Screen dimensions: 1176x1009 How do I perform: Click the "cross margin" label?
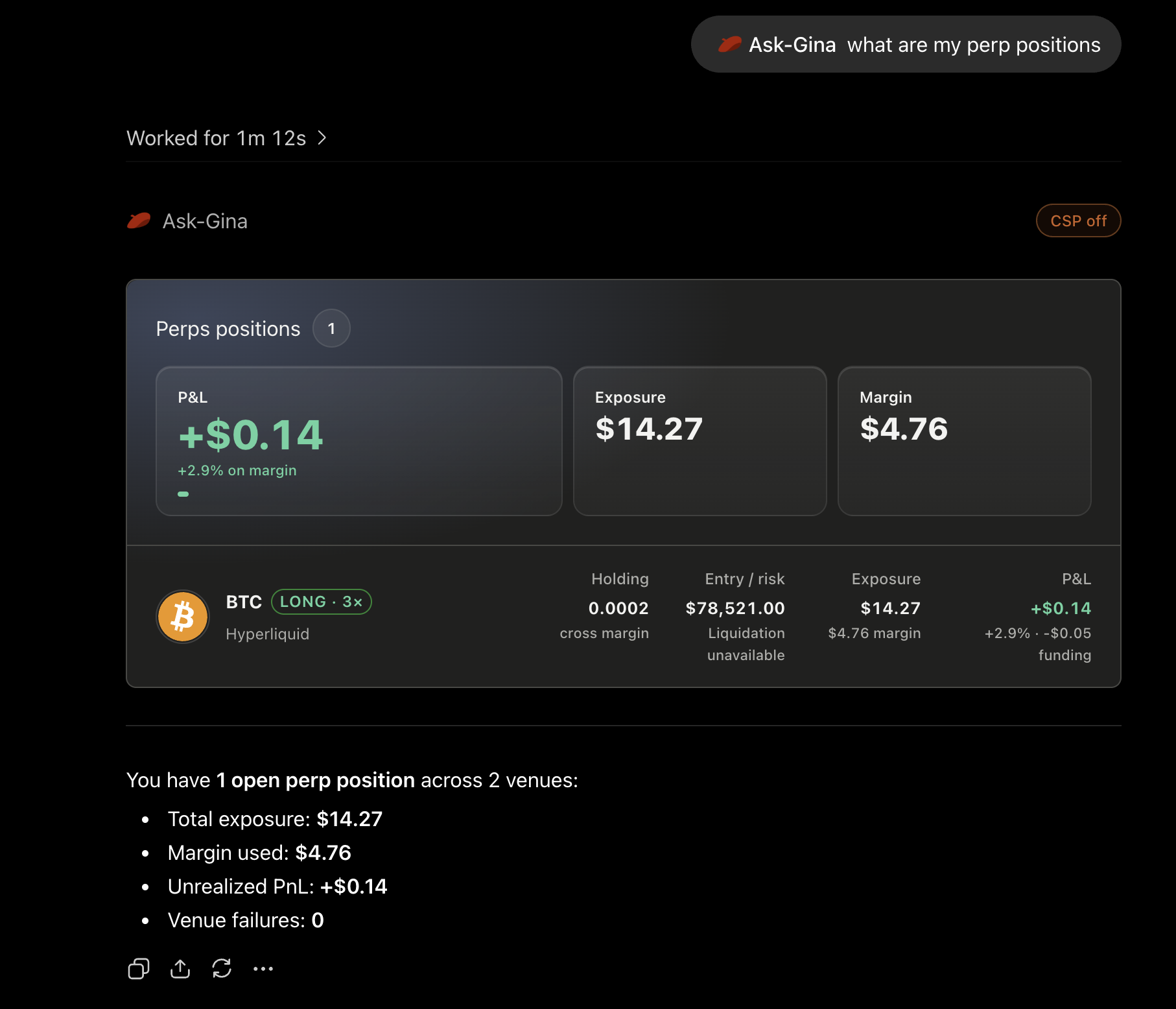point(604,634)
